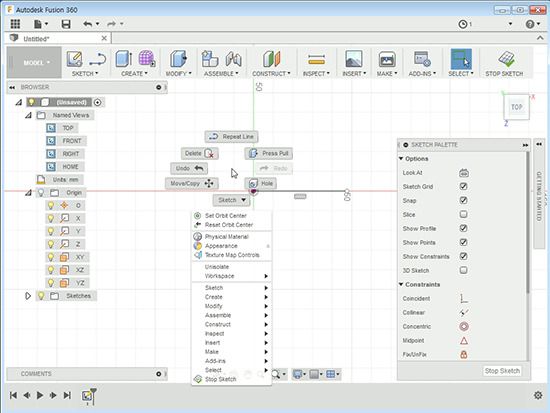Click the Stop Sketch button in Sketch Palette

[x=502, y=371]
